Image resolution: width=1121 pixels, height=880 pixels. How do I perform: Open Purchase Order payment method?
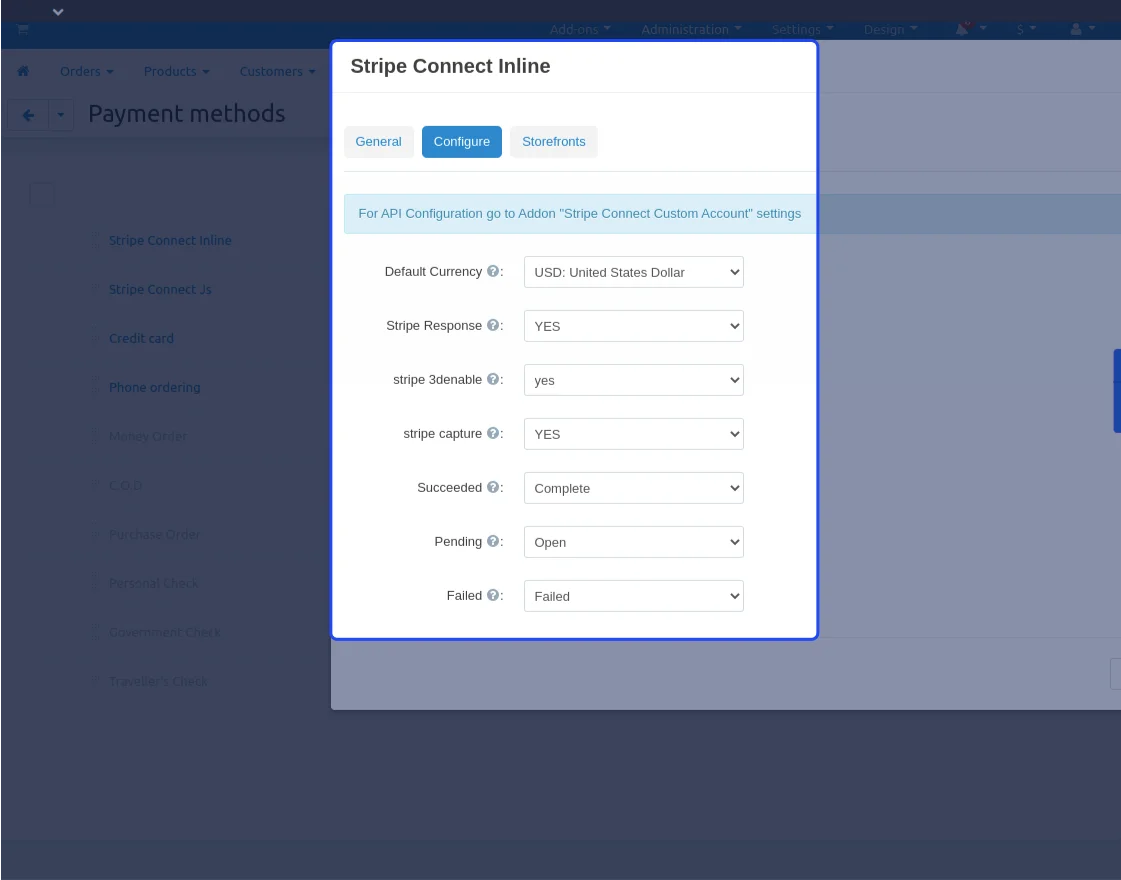click(x=154, y=534)
